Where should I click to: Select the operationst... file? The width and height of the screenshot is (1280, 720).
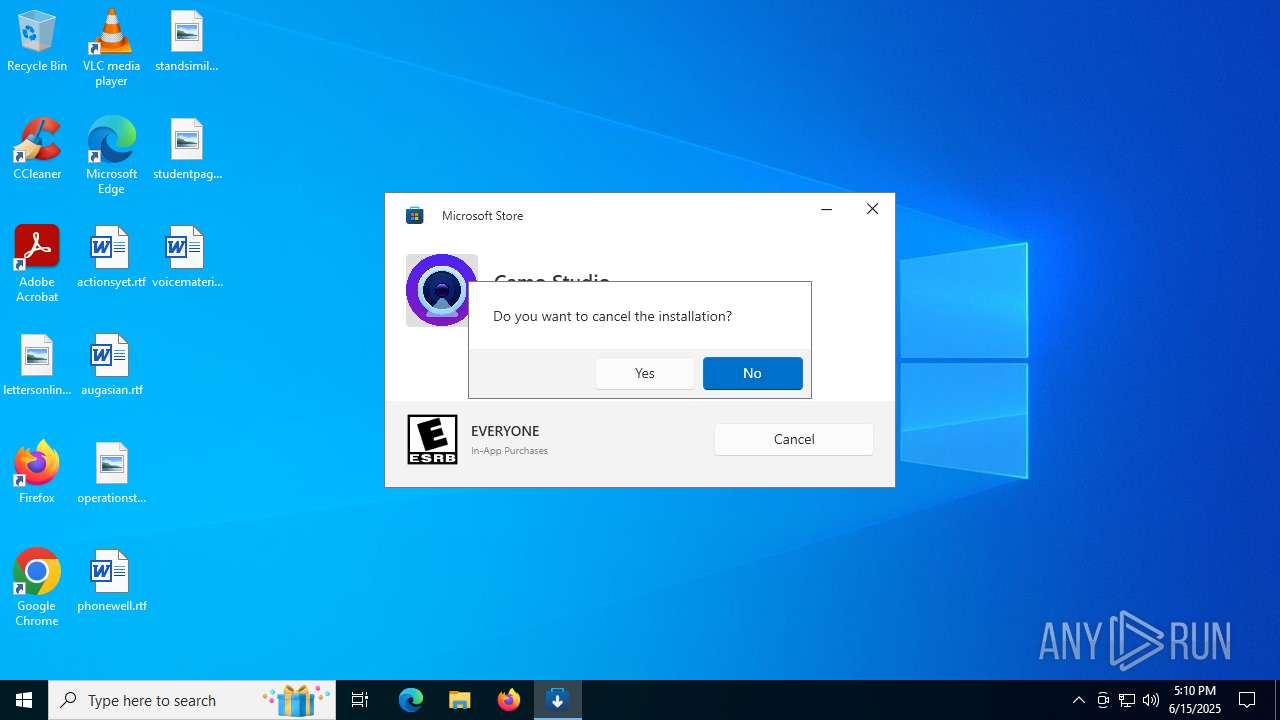111,473
